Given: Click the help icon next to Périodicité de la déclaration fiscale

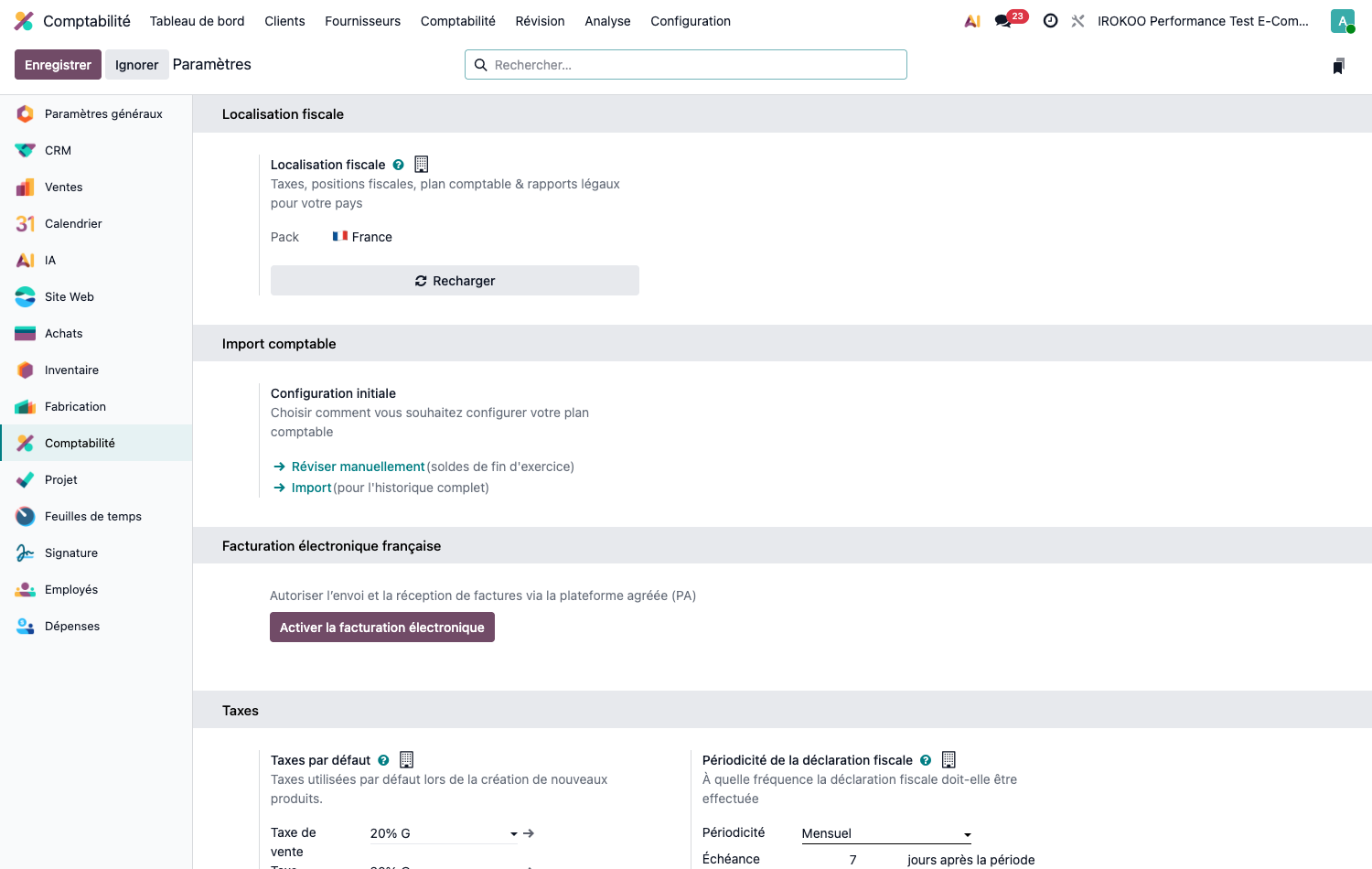Looking at the screenshot, I should pyautogui.click(x=926, y=760).
